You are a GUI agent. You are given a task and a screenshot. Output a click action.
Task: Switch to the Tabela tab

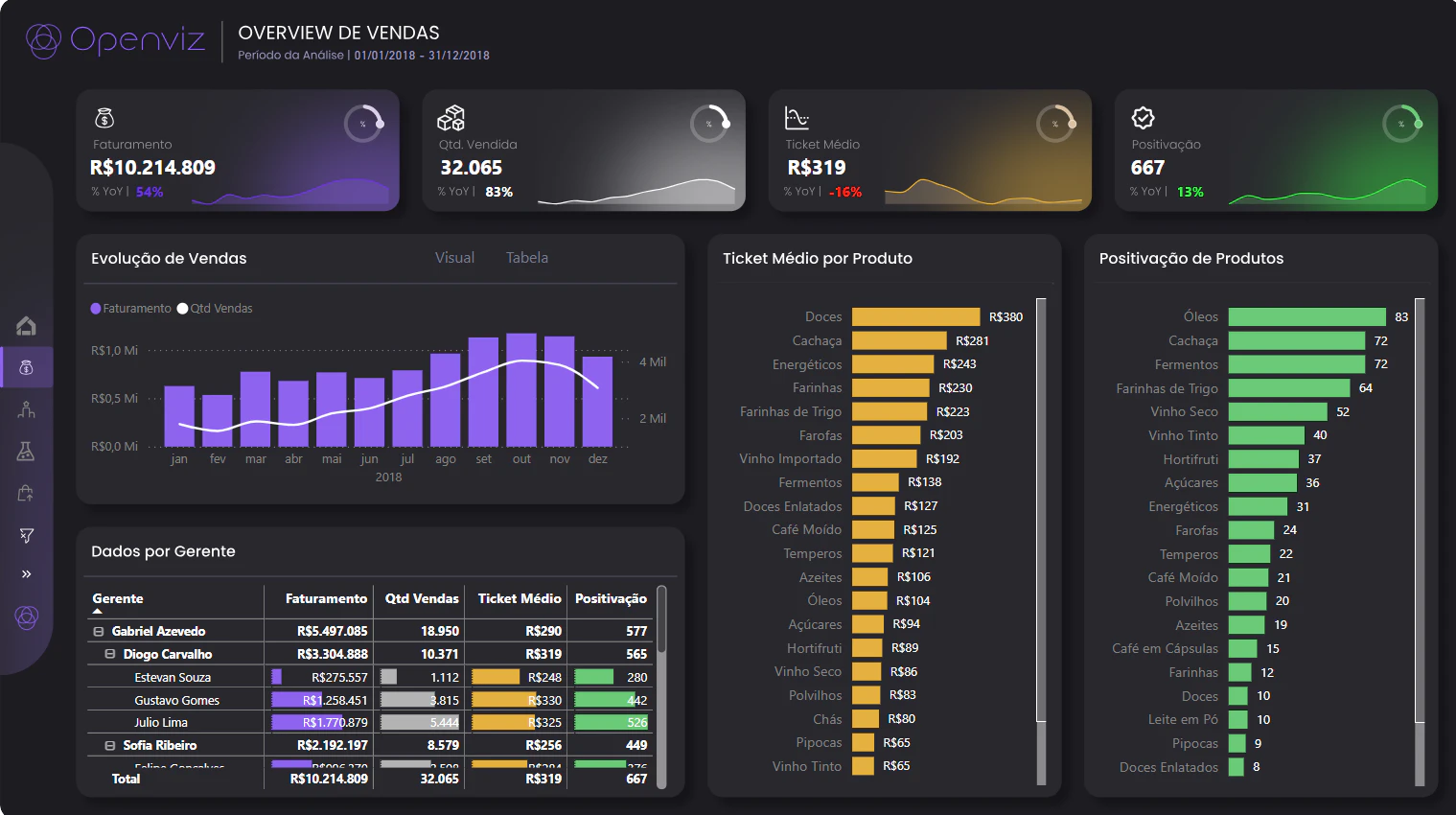click(x=527, y=258)
